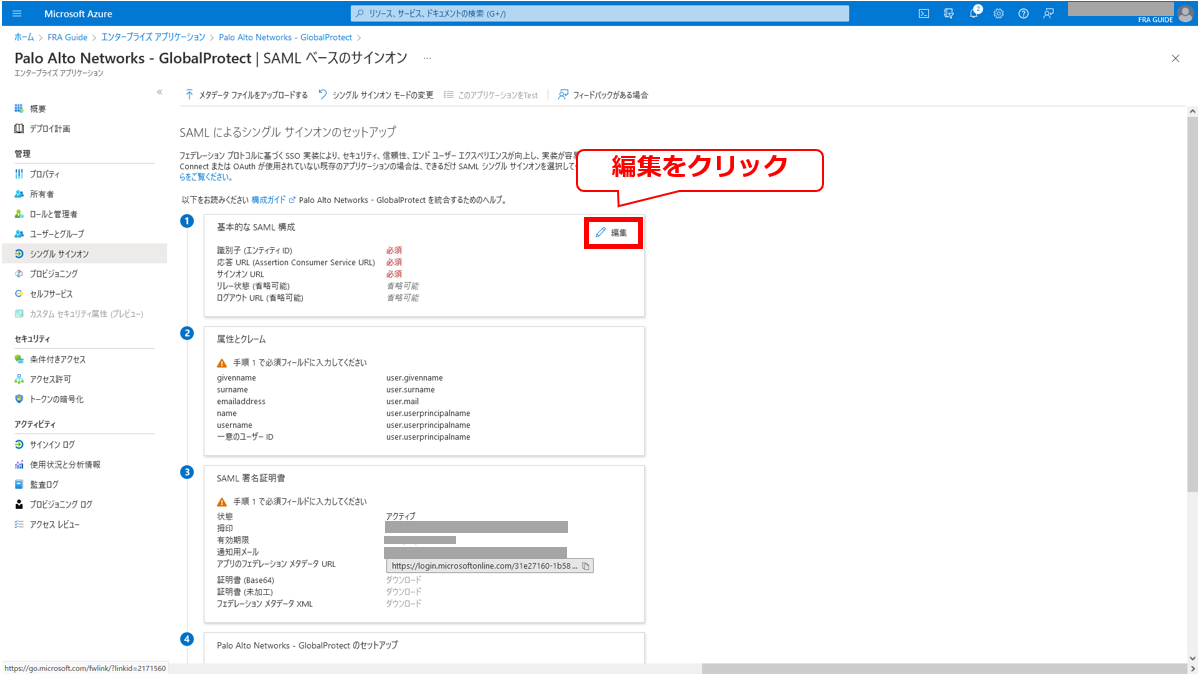
Task: Click the feedback icon in top bar
Action: point(1048,14)
